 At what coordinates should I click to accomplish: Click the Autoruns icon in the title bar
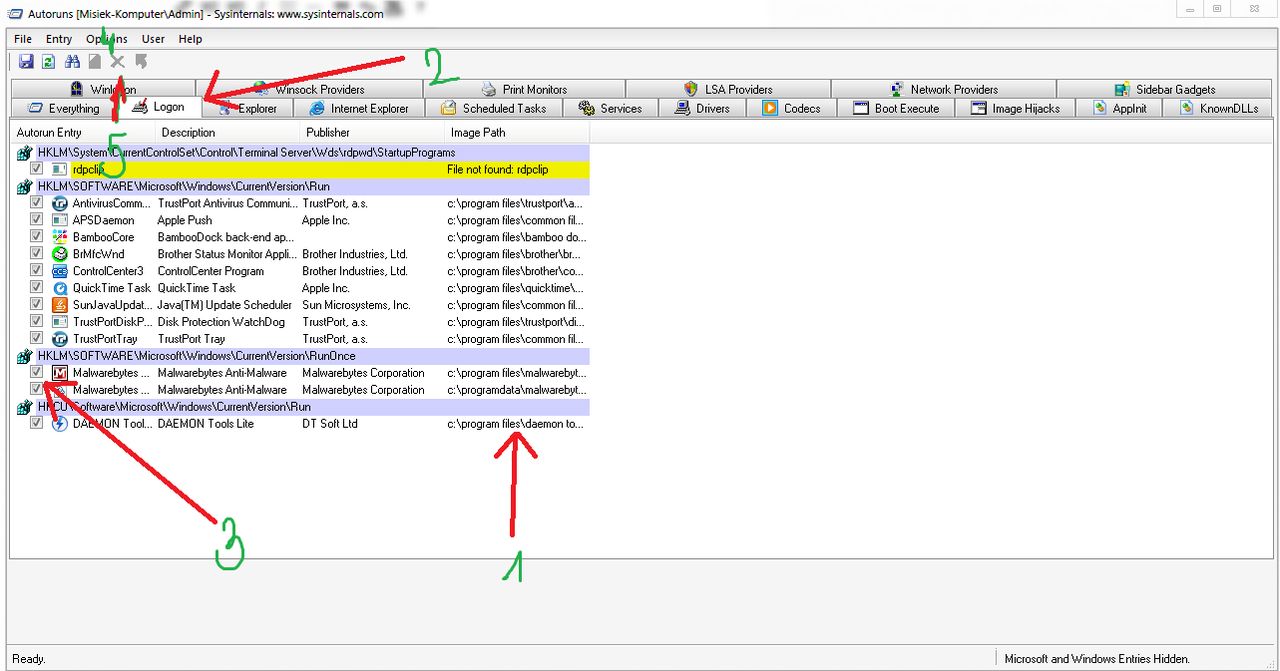[x=15, y=13]
